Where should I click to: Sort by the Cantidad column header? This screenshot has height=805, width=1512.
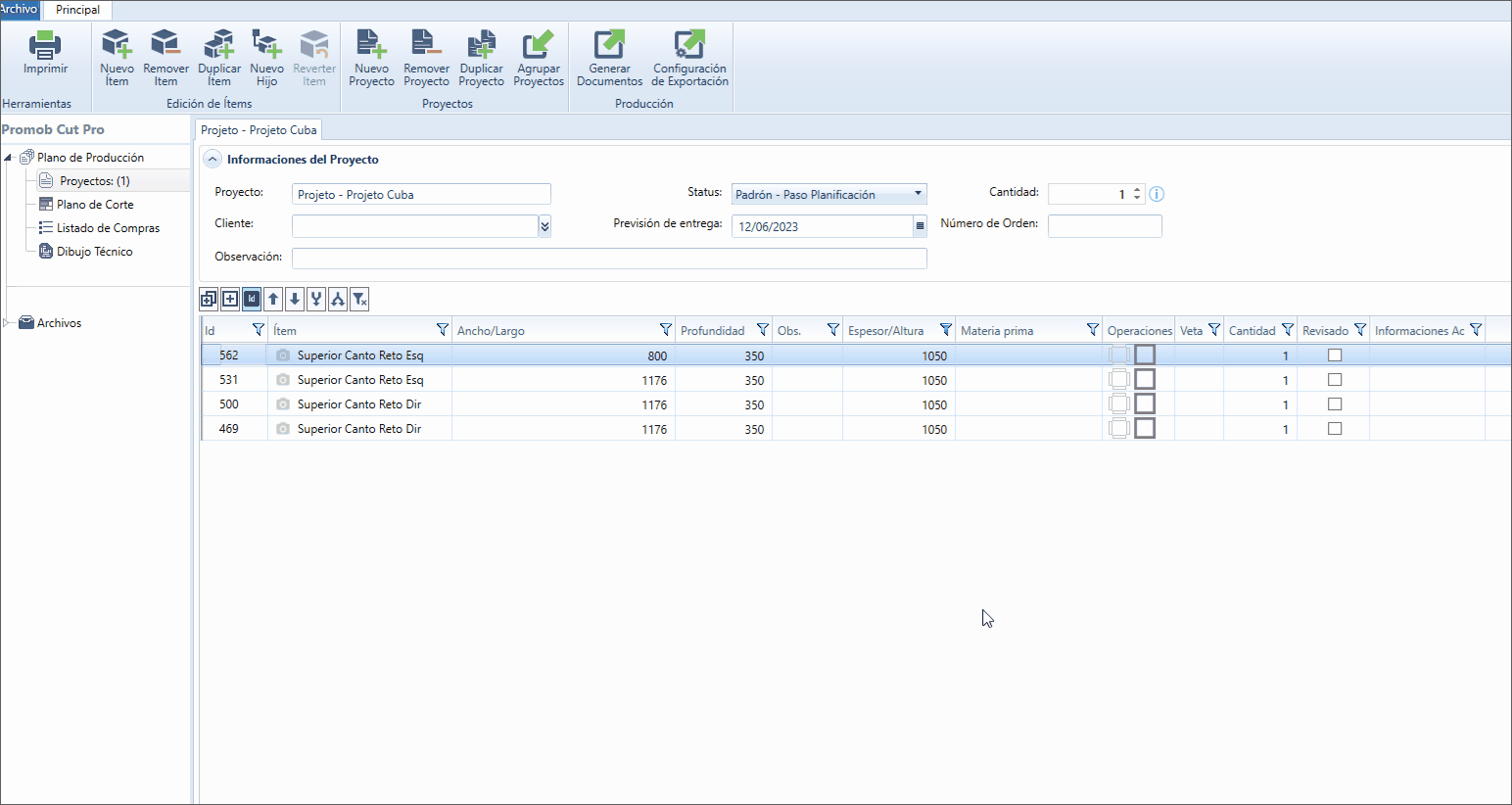point(1252,331)
